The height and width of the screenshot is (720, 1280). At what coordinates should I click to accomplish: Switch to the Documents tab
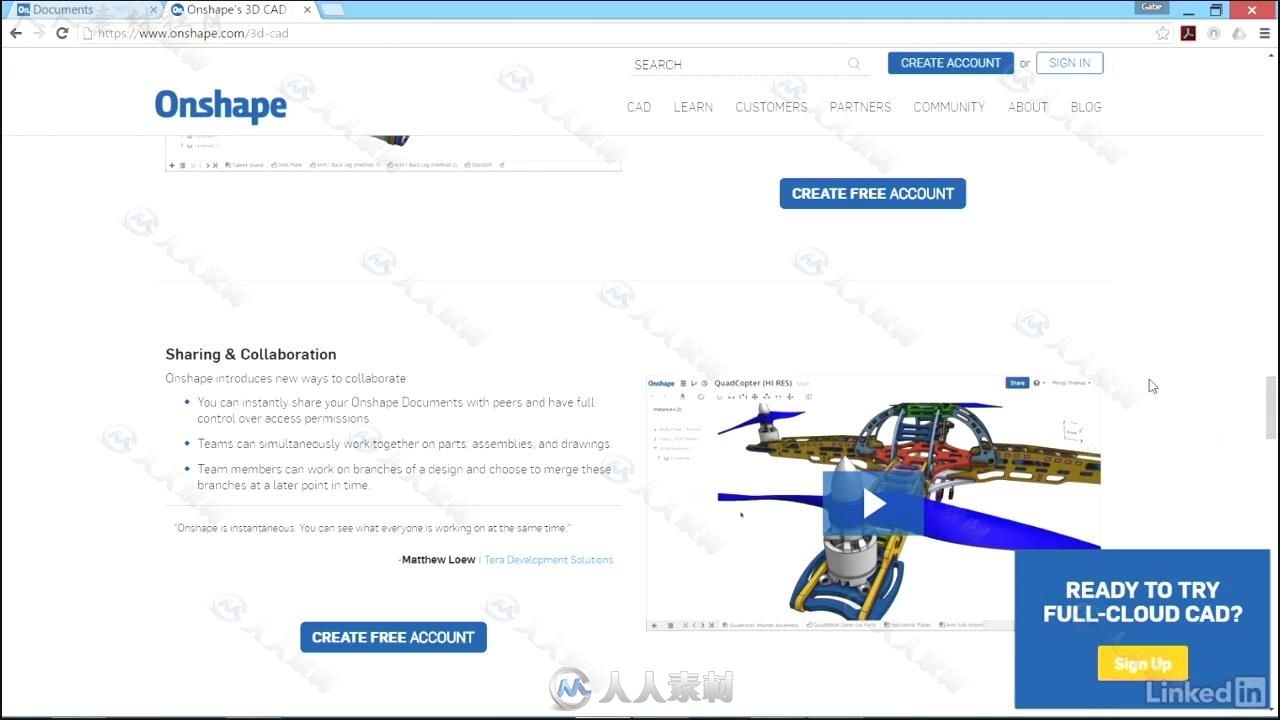point(82,10)
